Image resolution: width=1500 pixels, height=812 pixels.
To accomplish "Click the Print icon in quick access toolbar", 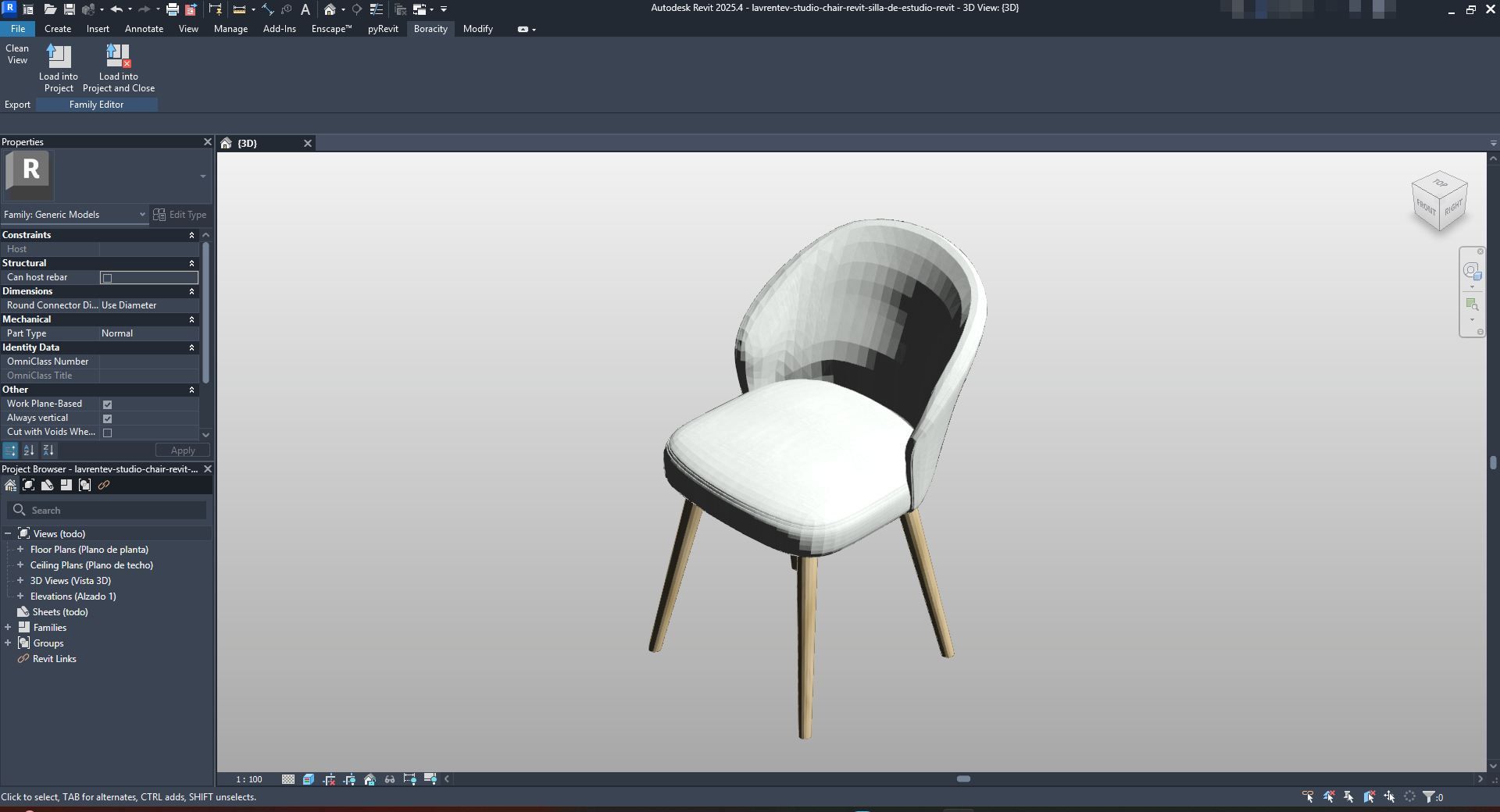I will point(173,9).
